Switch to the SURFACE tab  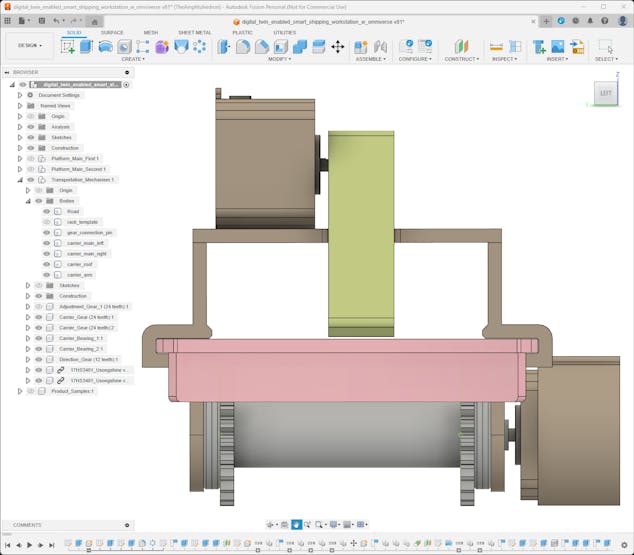[112, 32]
